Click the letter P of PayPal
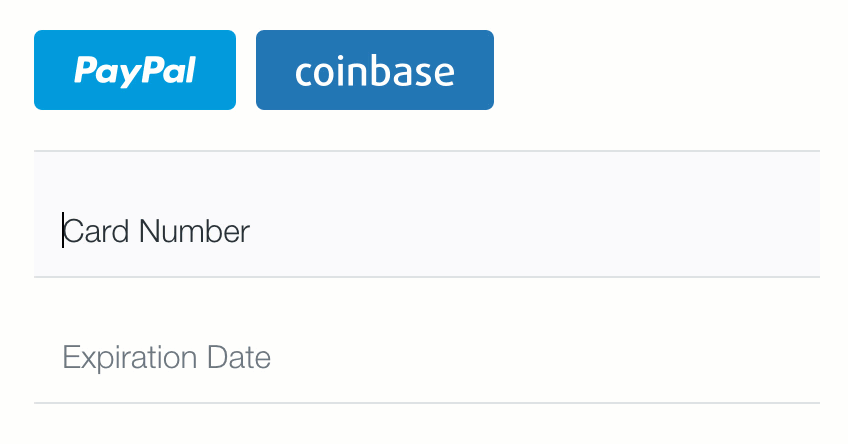 coord(84,69)
